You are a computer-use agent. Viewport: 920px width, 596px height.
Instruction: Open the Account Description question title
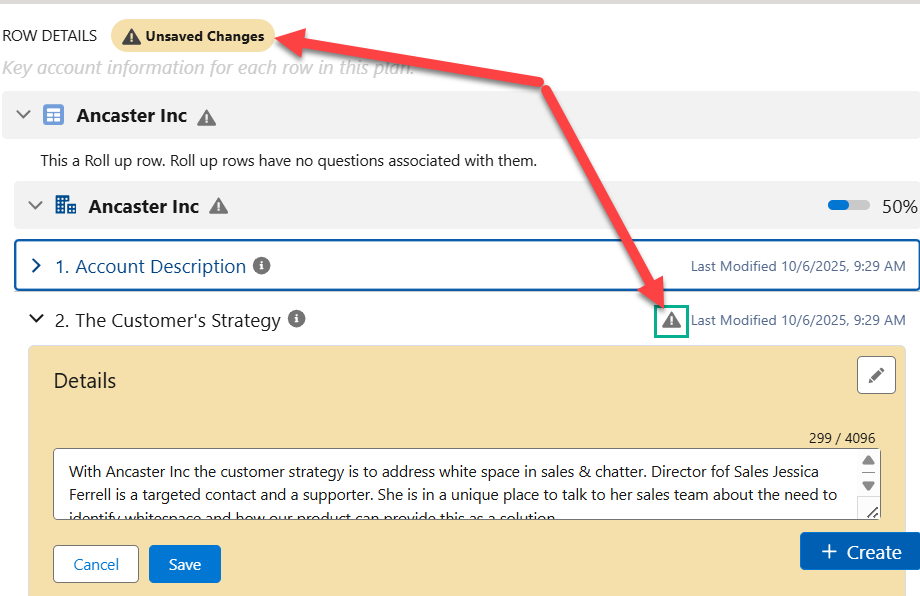pyautogui.click(x=150, y=266)
